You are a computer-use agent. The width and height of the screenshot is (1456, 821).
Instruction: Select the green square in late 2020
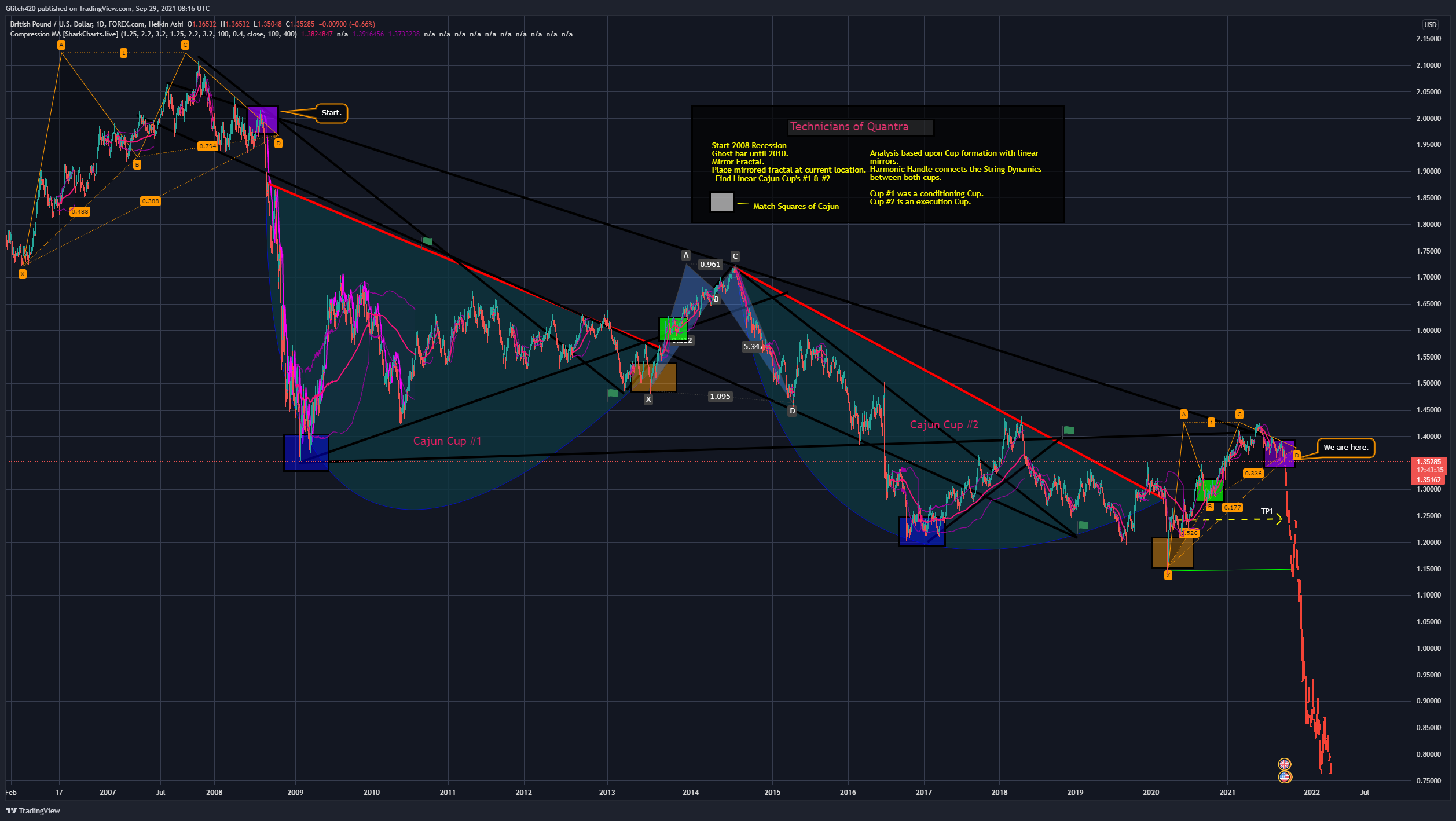(1210, 490)
